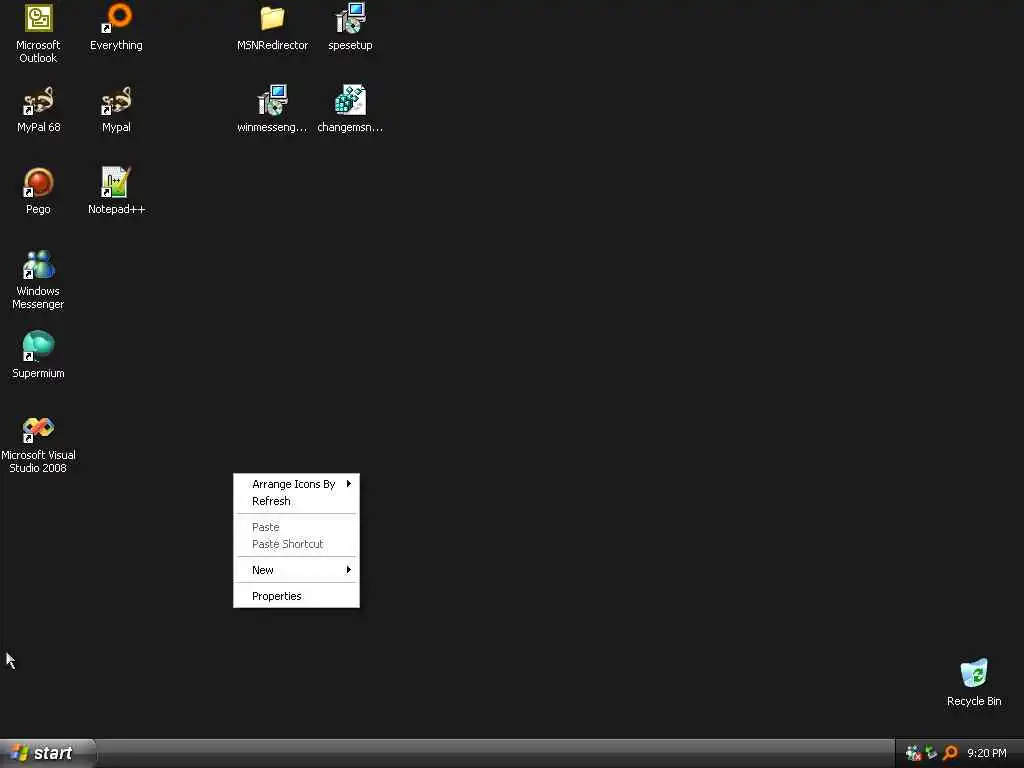This screenshot has height=768, width=1024.
Task: Click the 9:20 PM taskbar clock
Action: (987, 753)
